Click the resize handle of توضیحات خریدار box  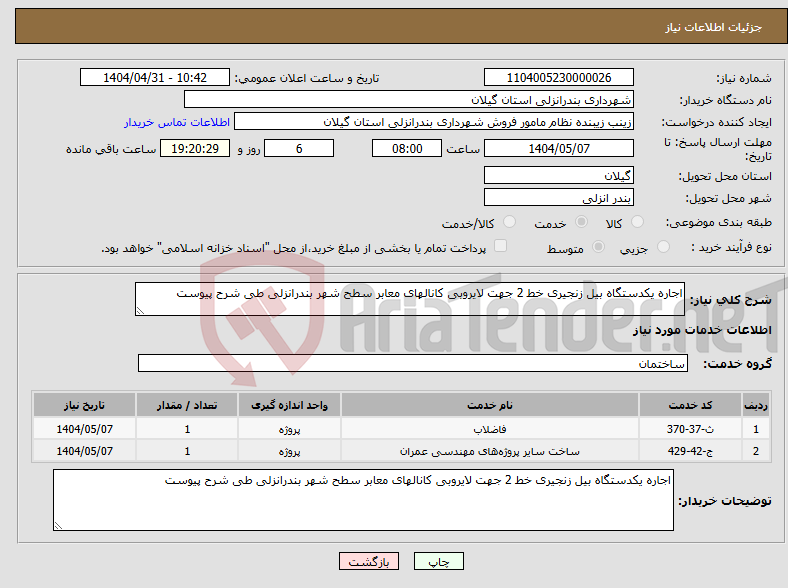tap(58, 526)
